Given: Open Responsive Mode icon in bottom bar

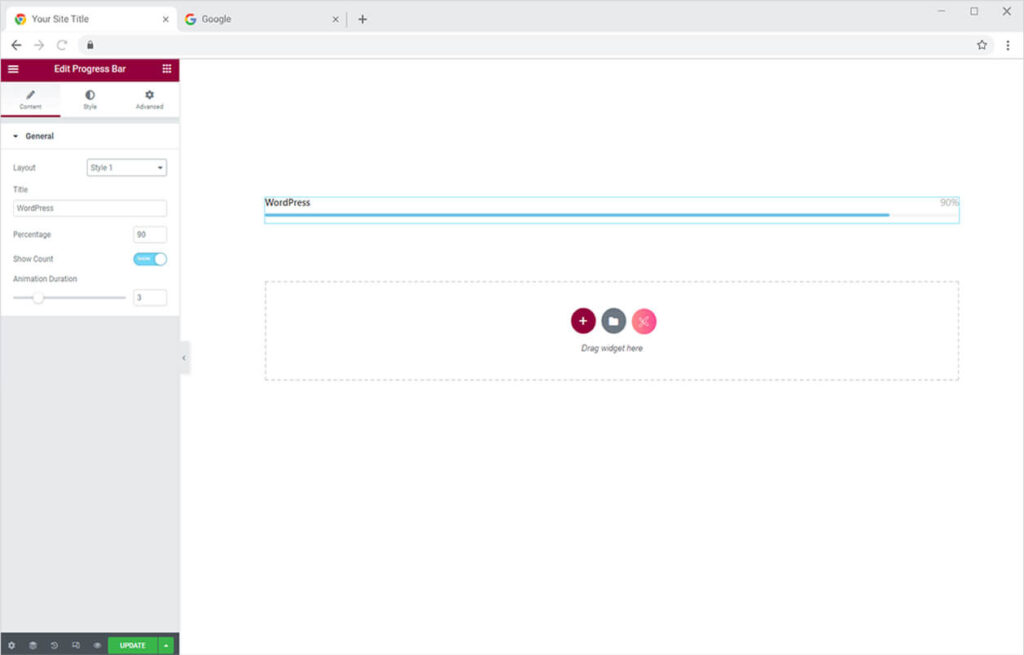Looking at the screenshot, I should (76, 645).
